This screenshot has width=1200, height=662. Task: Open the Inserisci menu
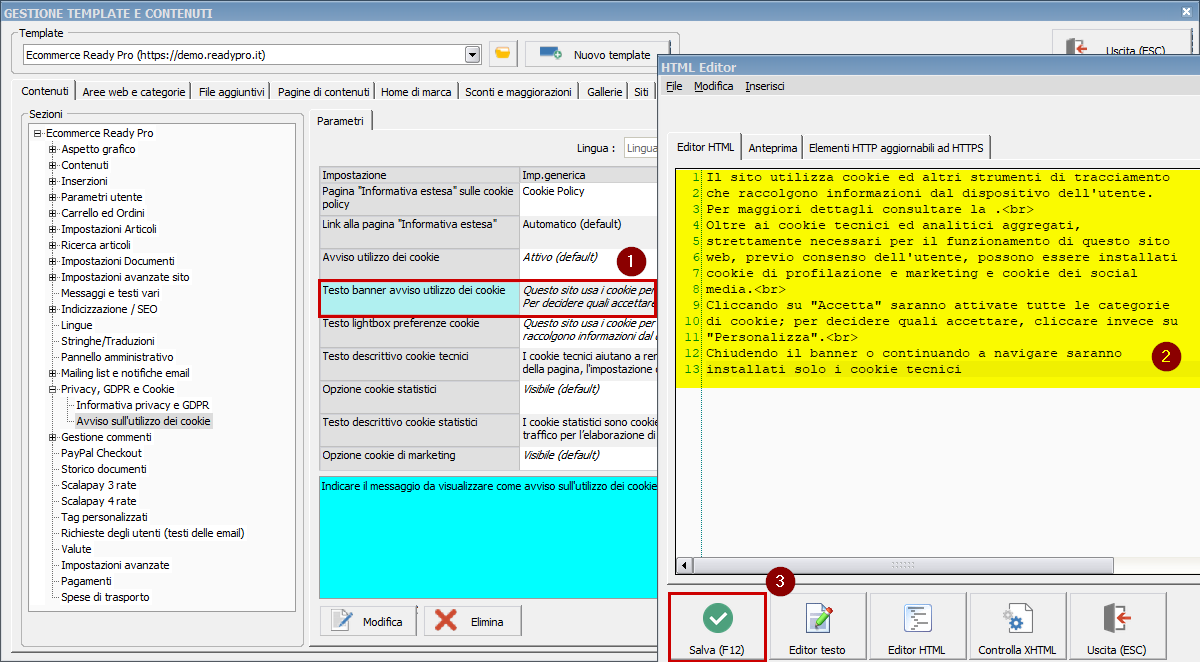click(x=765, y=86)
